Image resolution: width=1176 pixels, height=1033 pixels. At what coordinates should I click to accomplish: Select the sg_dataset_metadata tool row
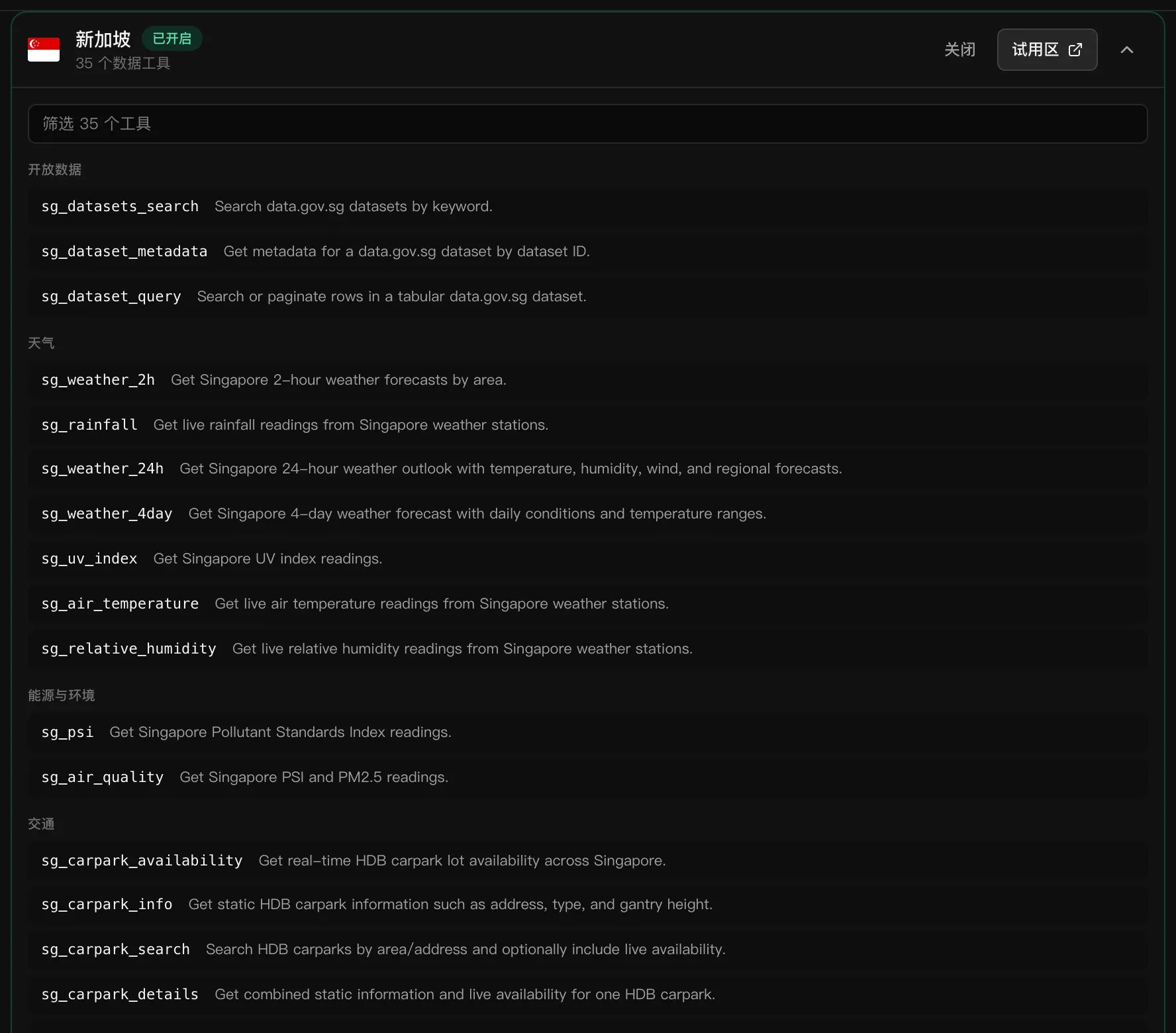(x=587, y=252)
